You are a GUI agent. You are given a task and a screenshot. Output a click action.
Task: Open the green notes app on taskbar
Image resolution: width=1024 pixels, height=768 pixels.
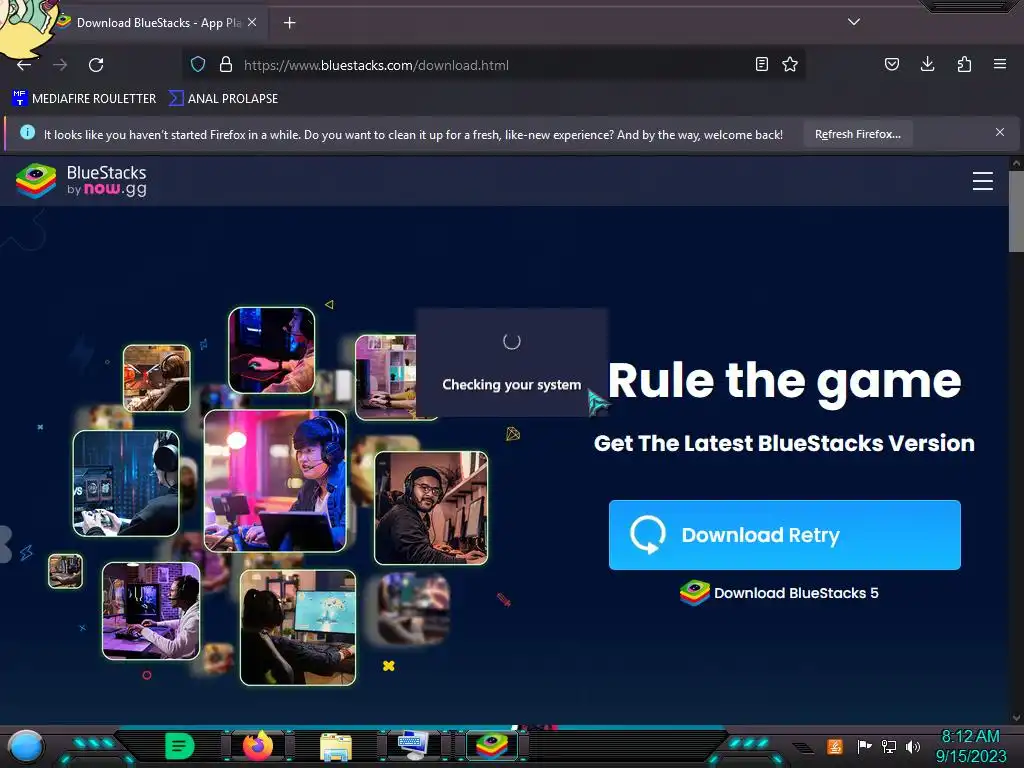point(179,746)
